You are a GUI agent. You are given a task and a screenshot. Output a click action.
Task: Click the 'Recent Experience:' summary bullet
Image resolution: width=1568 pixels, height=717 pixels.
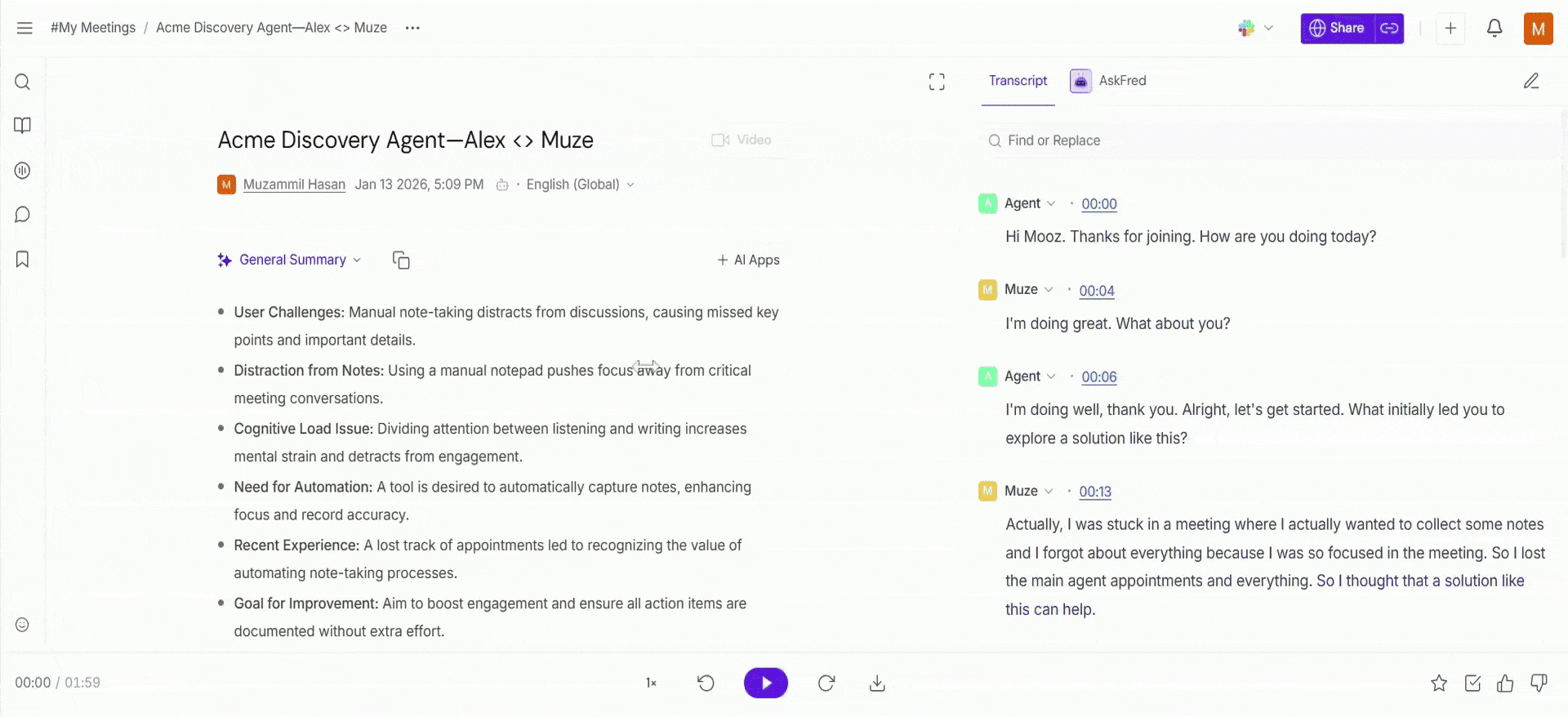click(x=488, y=559)
